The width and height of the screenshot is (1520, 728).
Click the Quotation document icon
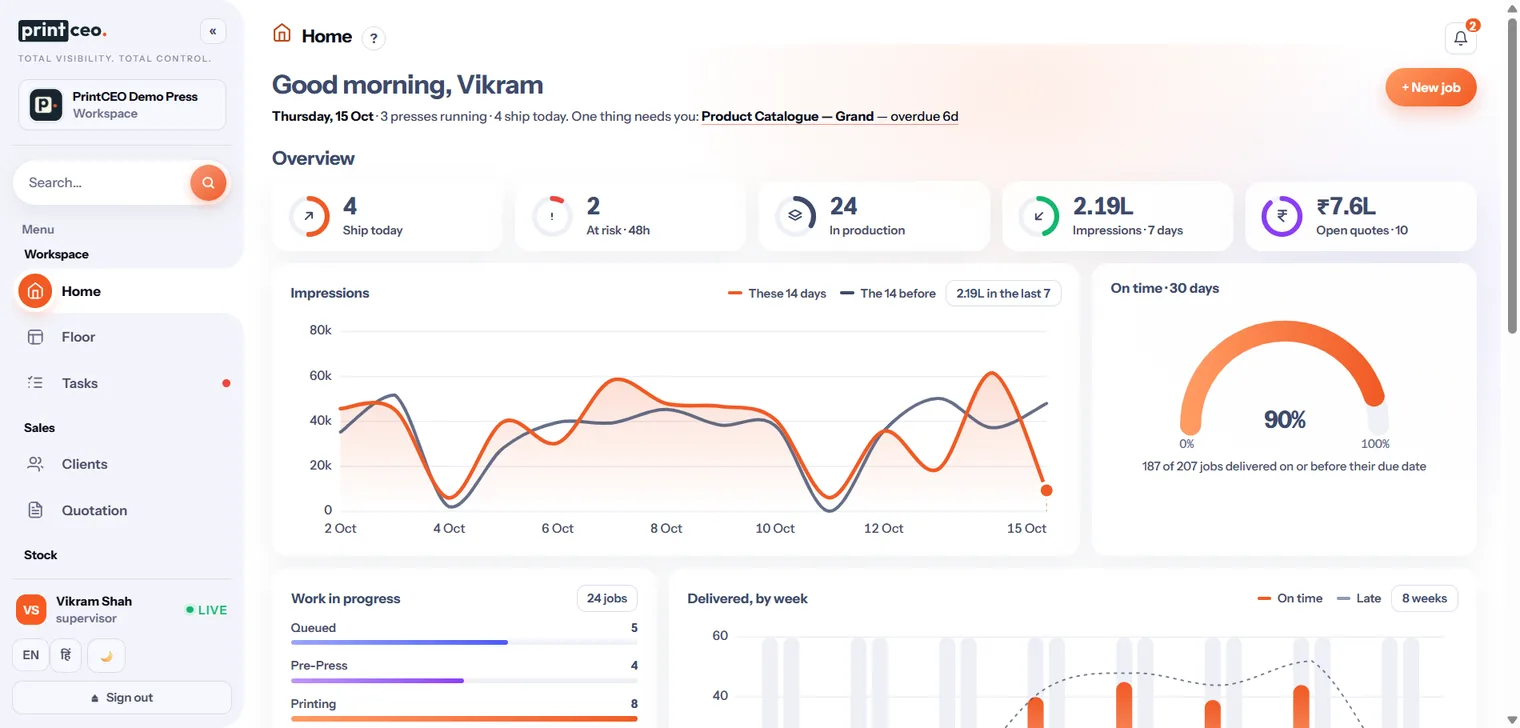[35, 510]
